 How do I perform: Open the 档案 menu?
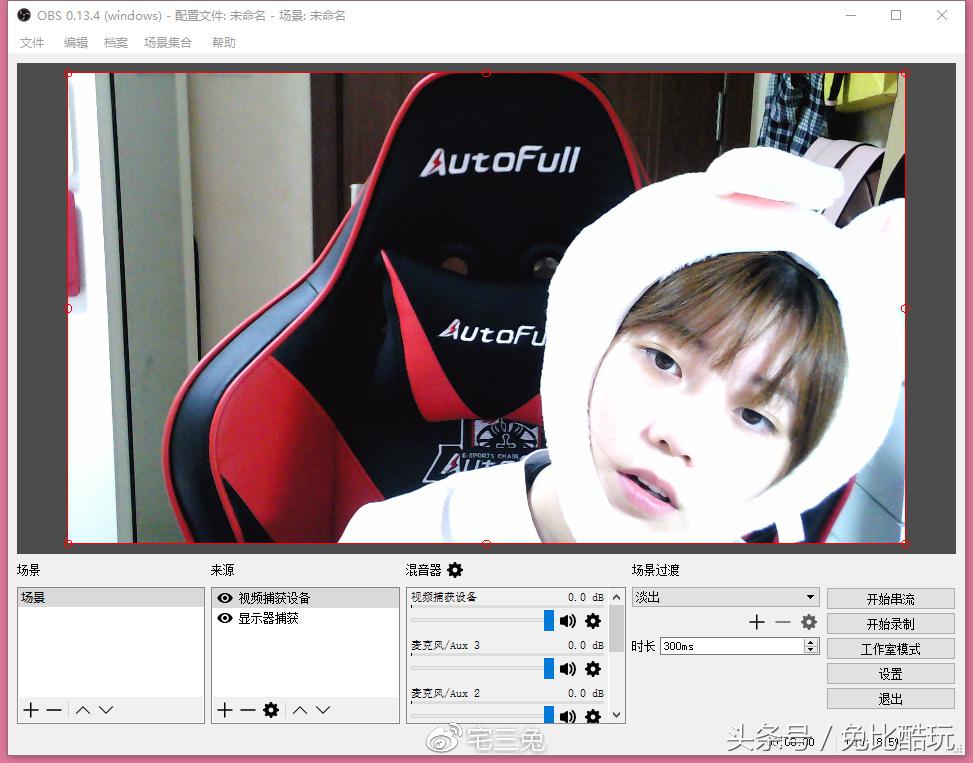(116, 42)
